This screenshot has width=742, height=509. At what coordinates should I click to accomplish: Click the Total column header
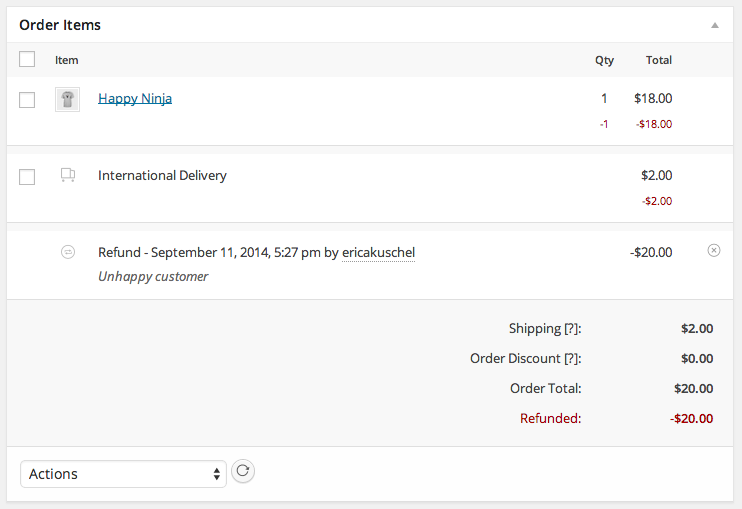658,60
